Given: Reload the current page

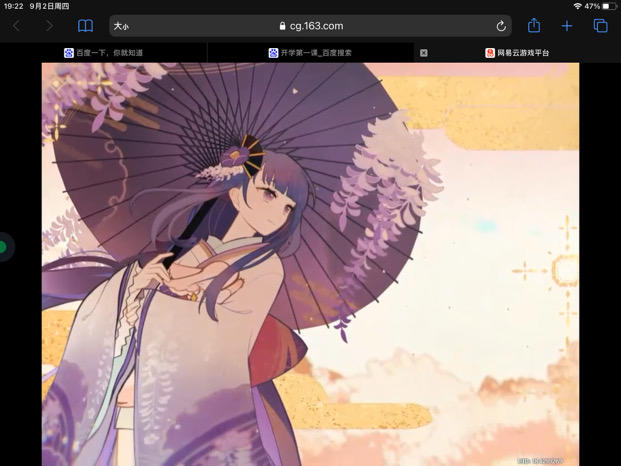Looking at the screenshot, I should coord(501,26).
